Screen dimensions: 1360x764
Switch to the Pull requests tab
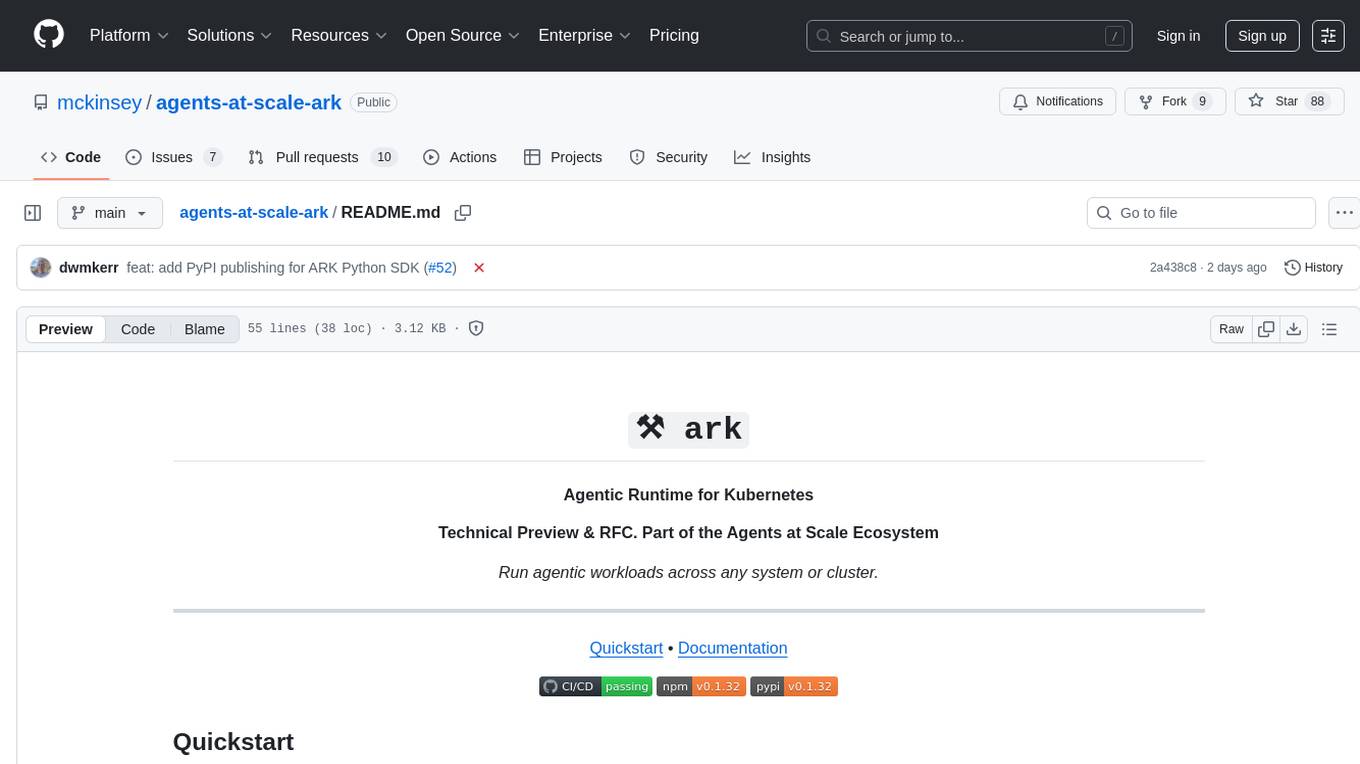322,157
